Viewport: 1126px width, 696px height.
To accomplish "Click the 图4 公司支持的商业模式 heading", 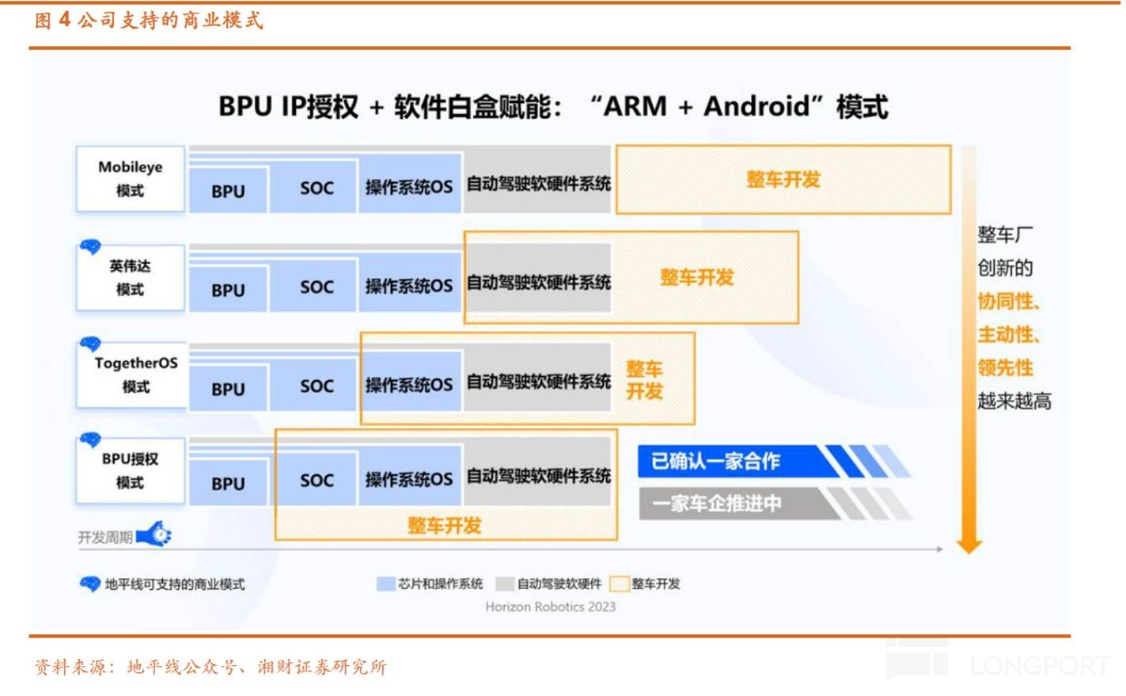I will pyautogui.click(x=150, y=20).
